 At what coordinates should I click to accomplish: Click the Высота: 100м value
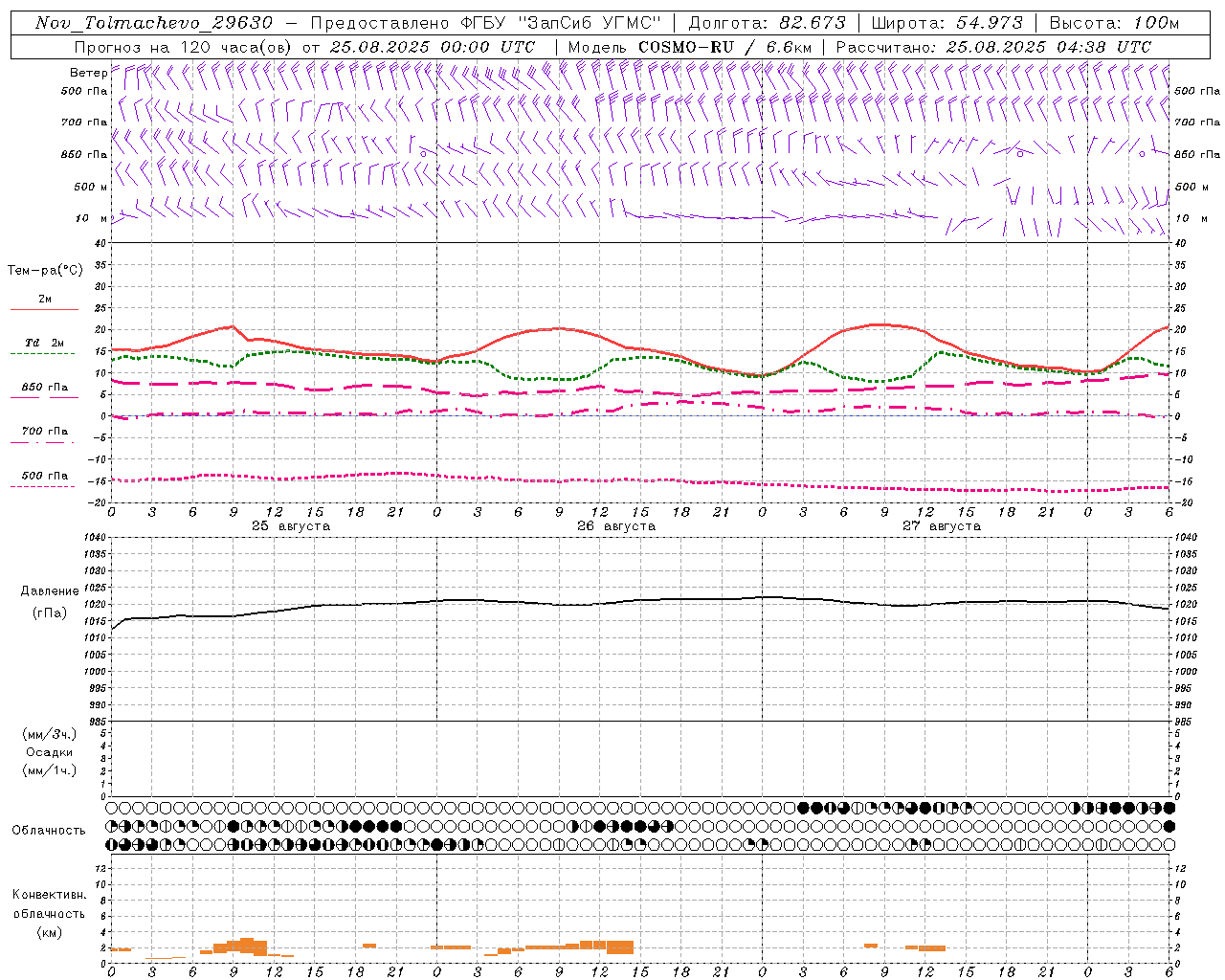click(1114, 23)
